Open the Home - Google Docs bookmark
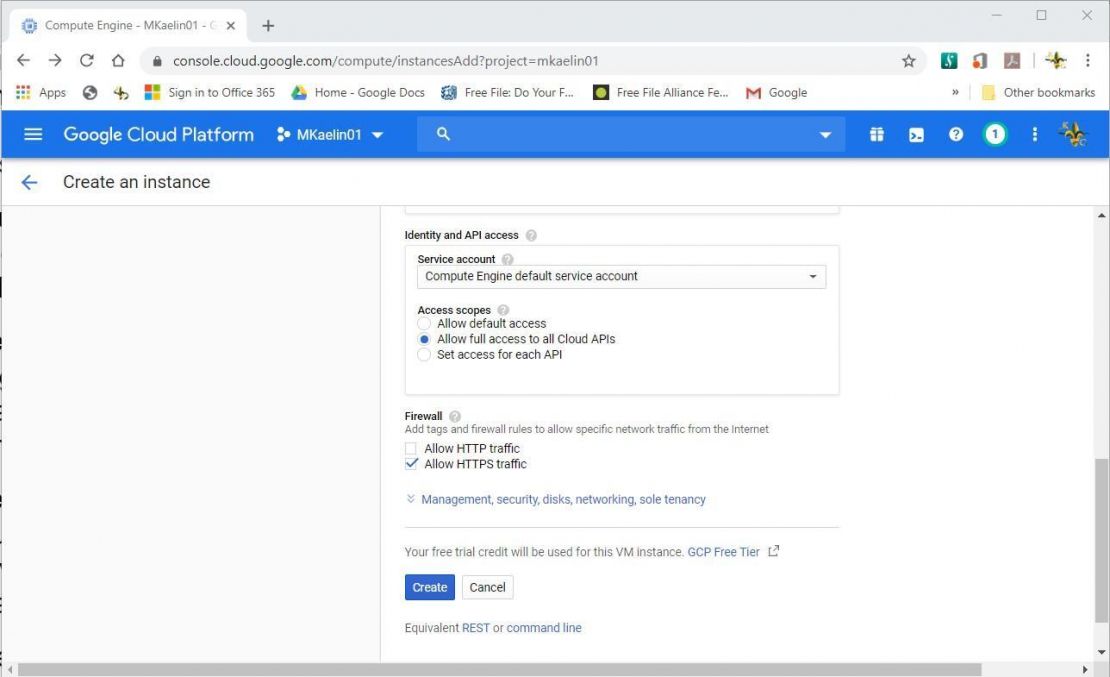1110x677 pixels. [x=358, y=92]
